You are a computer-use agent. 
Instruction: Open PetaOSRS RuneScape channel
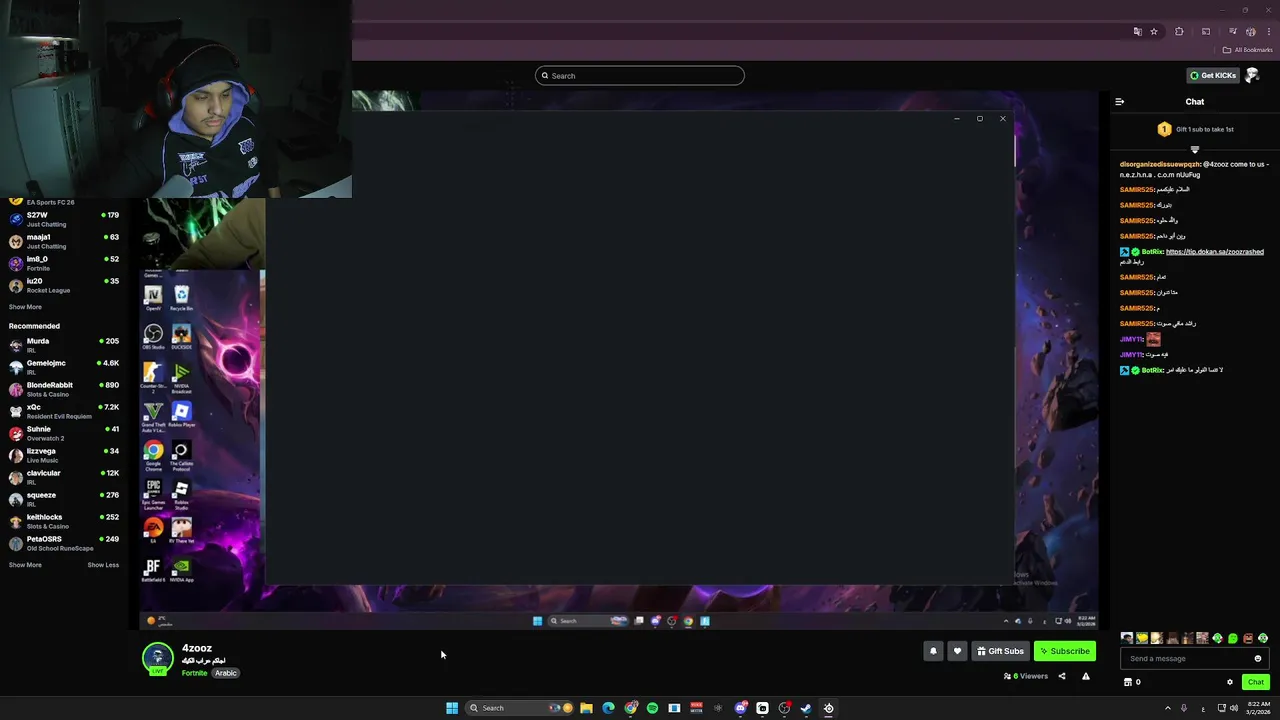[64, 543]
